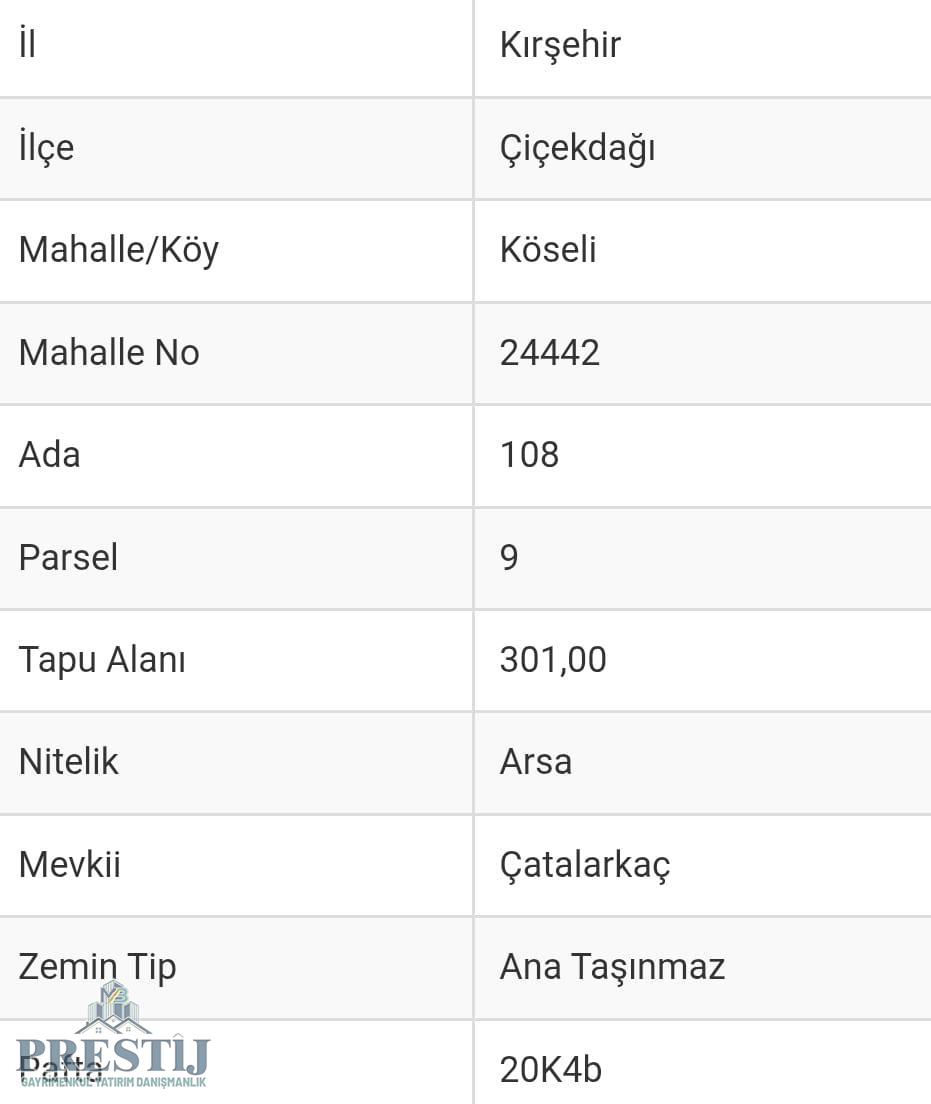931x1104 pixels.
Task: Click the Mahalle/Köy label
Action: [x=118, y=250]
